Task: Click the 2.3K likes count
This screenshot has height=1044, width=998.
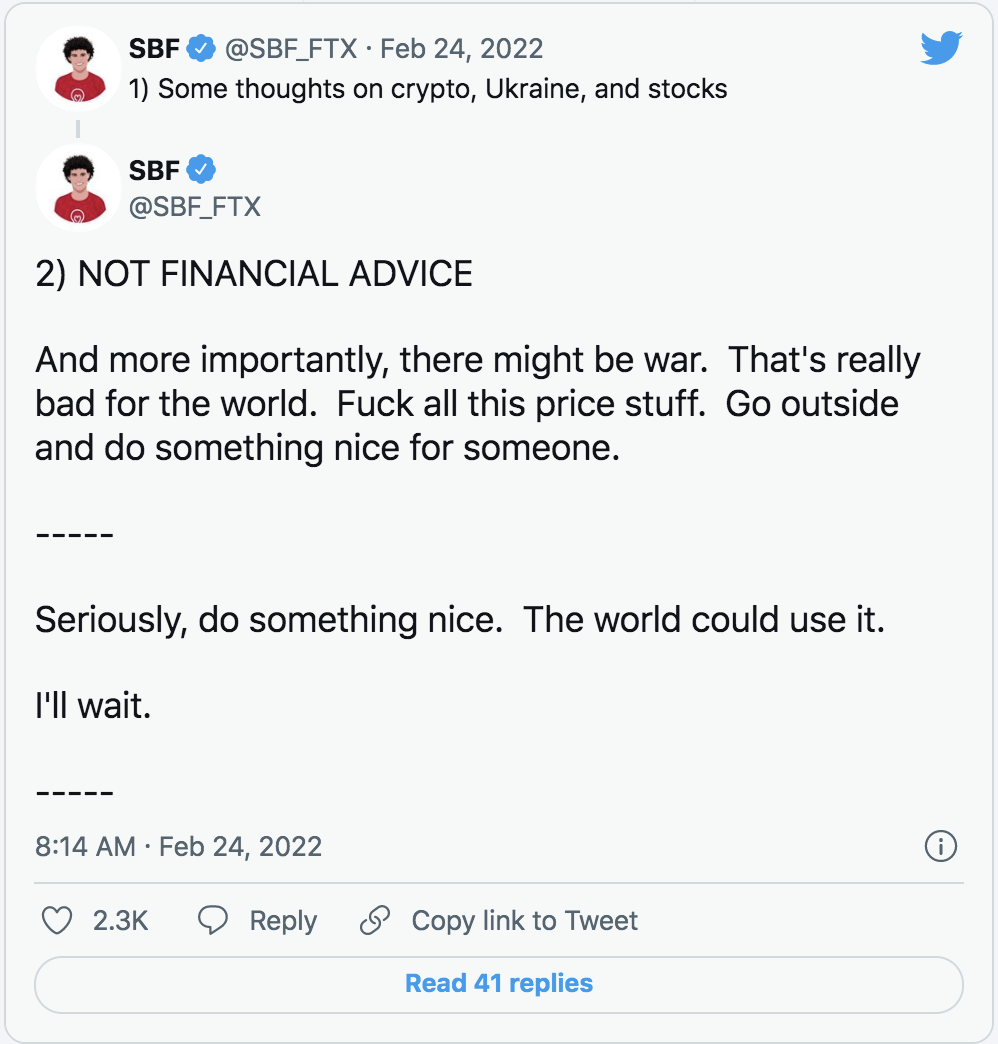Action: pyautogui.click(x=120, y=920)
